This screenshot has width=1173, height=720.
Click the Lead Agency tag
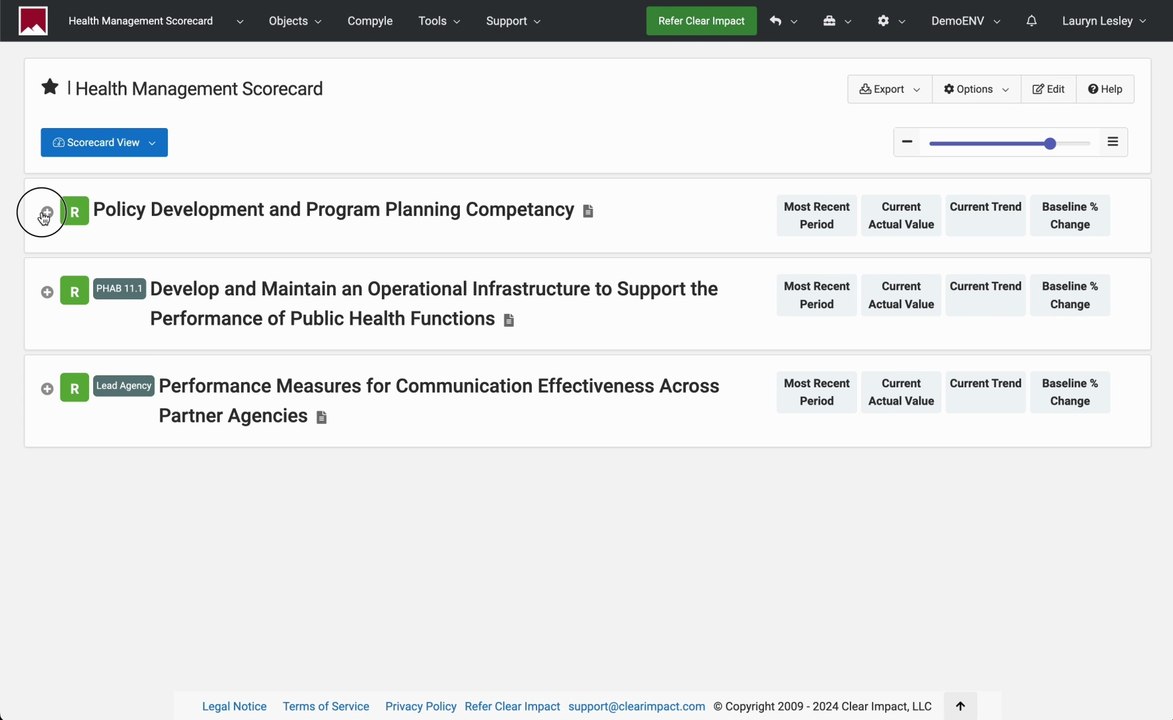pyautogui.click(x=123, y=385)
